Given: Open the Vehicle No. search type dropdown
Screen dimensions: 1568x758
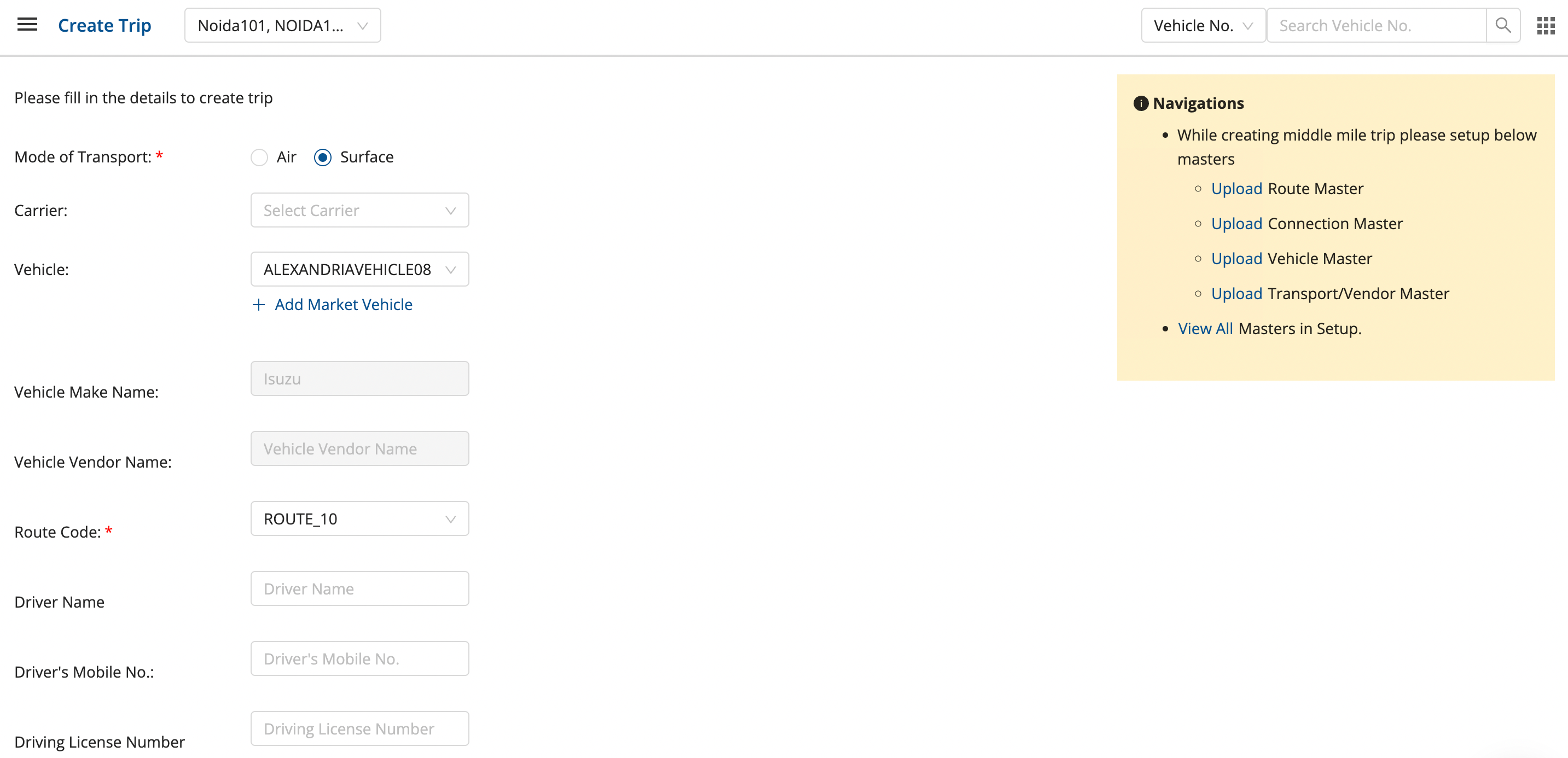Looking at the screenshot, I should 1202,26.
